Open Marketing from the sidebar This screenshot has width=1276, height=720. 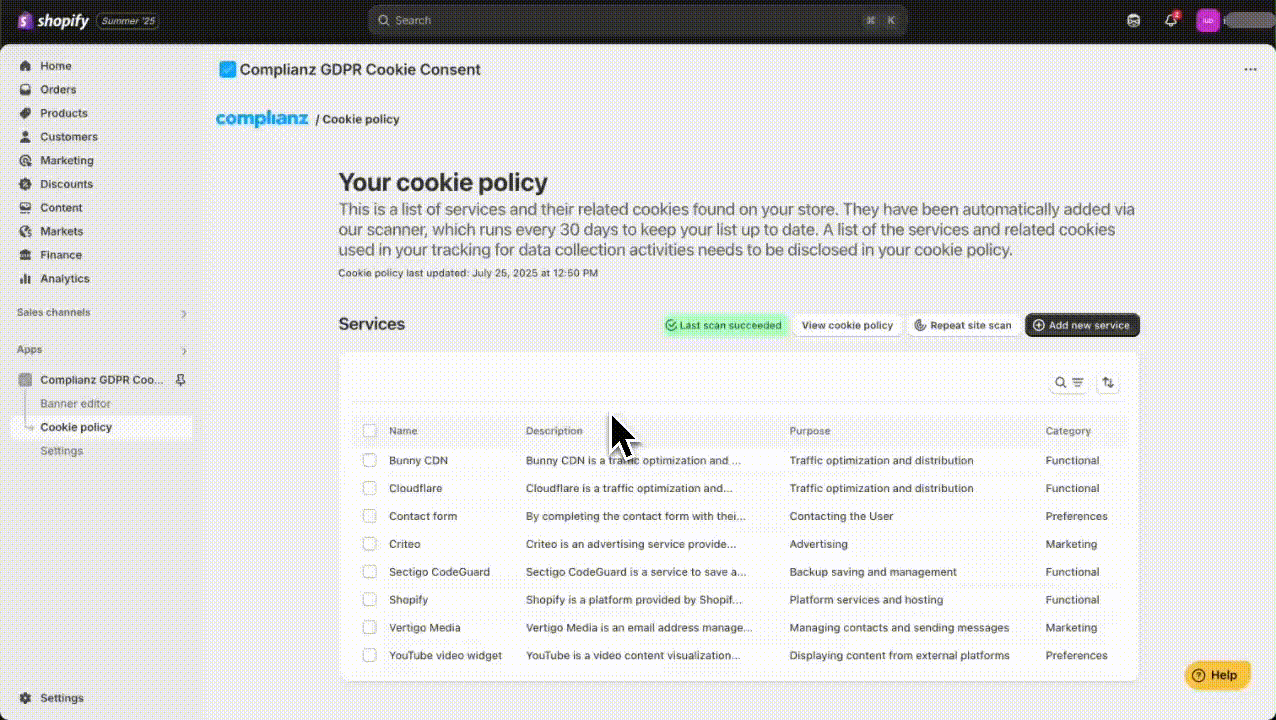tap(67, 160)
